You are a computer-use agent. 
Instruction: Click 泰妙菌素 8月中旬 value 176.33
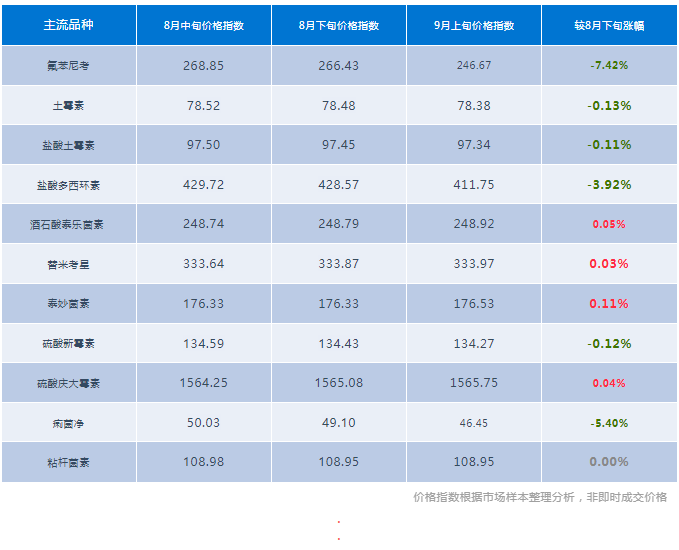click(x=204, y=303)
